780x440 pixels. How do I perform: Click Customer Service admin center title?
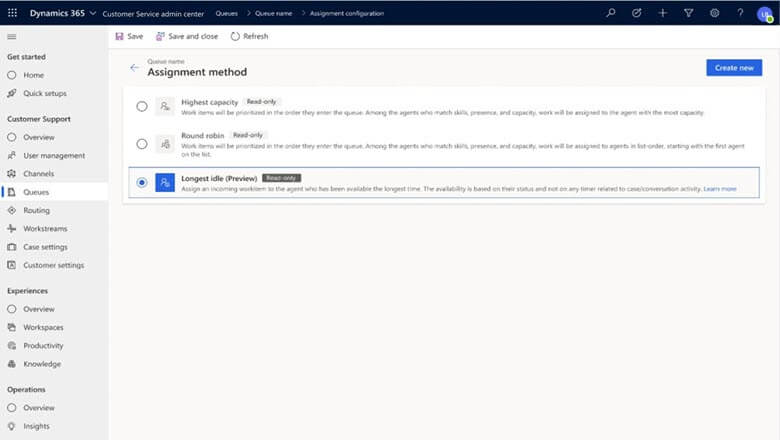click(153, 14)
